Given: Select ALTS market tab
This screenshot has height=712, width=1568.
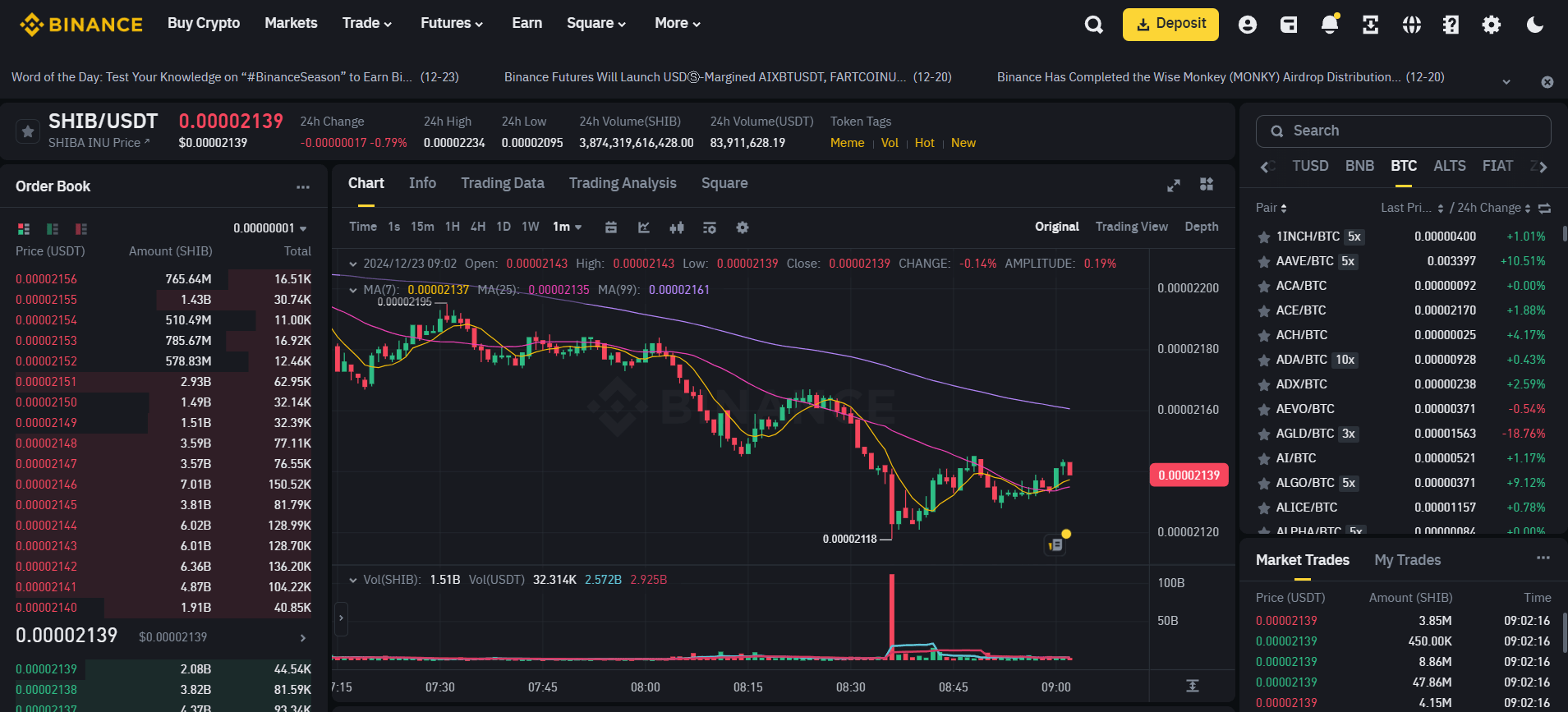Looking at the screenshot, I should point(1450,166).
